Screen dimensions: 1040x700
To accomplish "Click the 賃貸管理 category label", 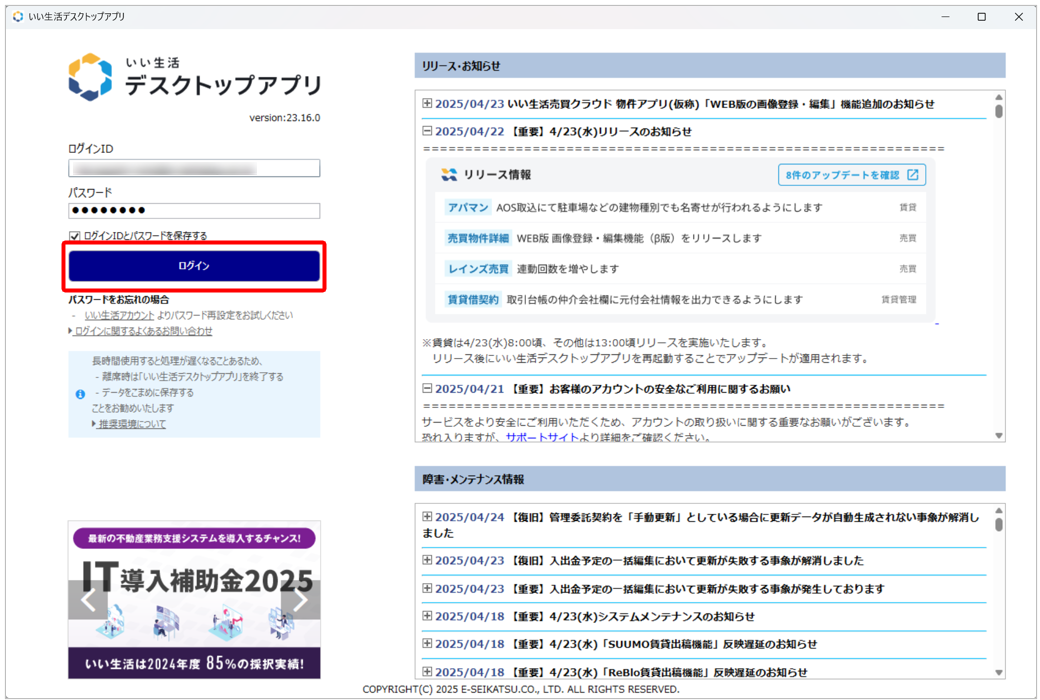I will (899, 299).
